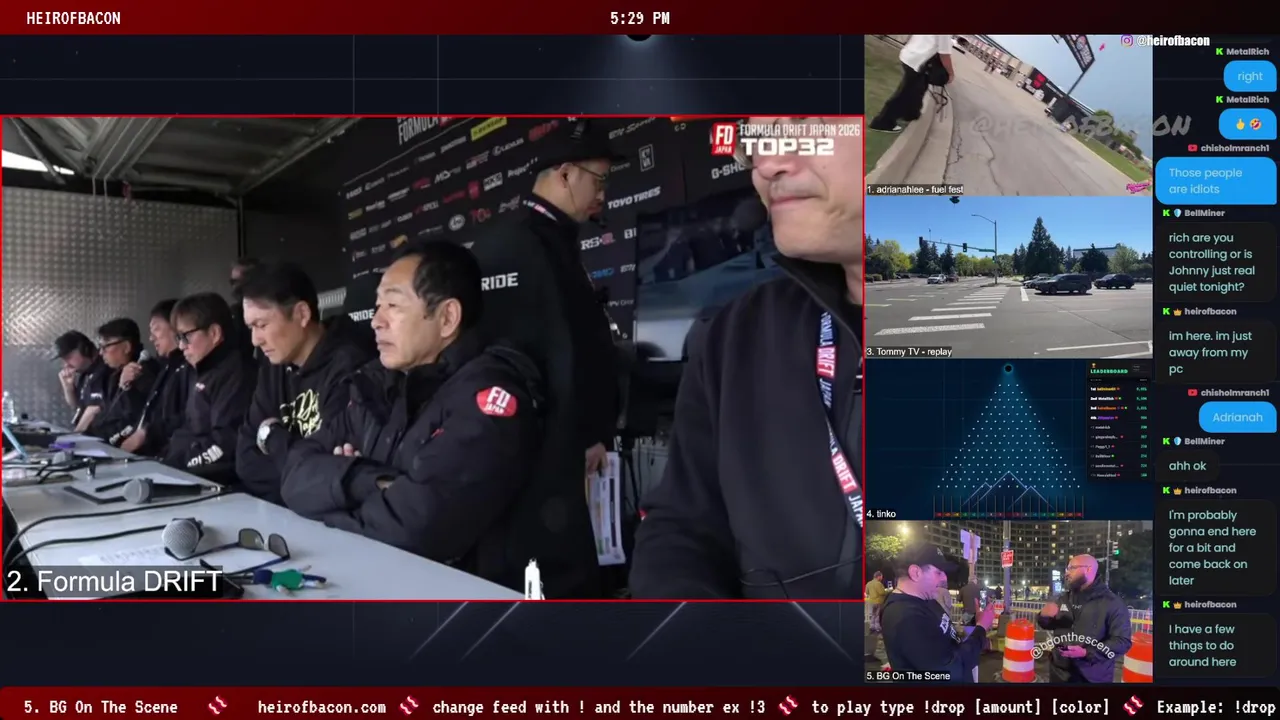This screenshot has height=720, width=1280.
Task: Click the '1. adrianahlee - fuel fest' label
Action: [x=915, y=189]
